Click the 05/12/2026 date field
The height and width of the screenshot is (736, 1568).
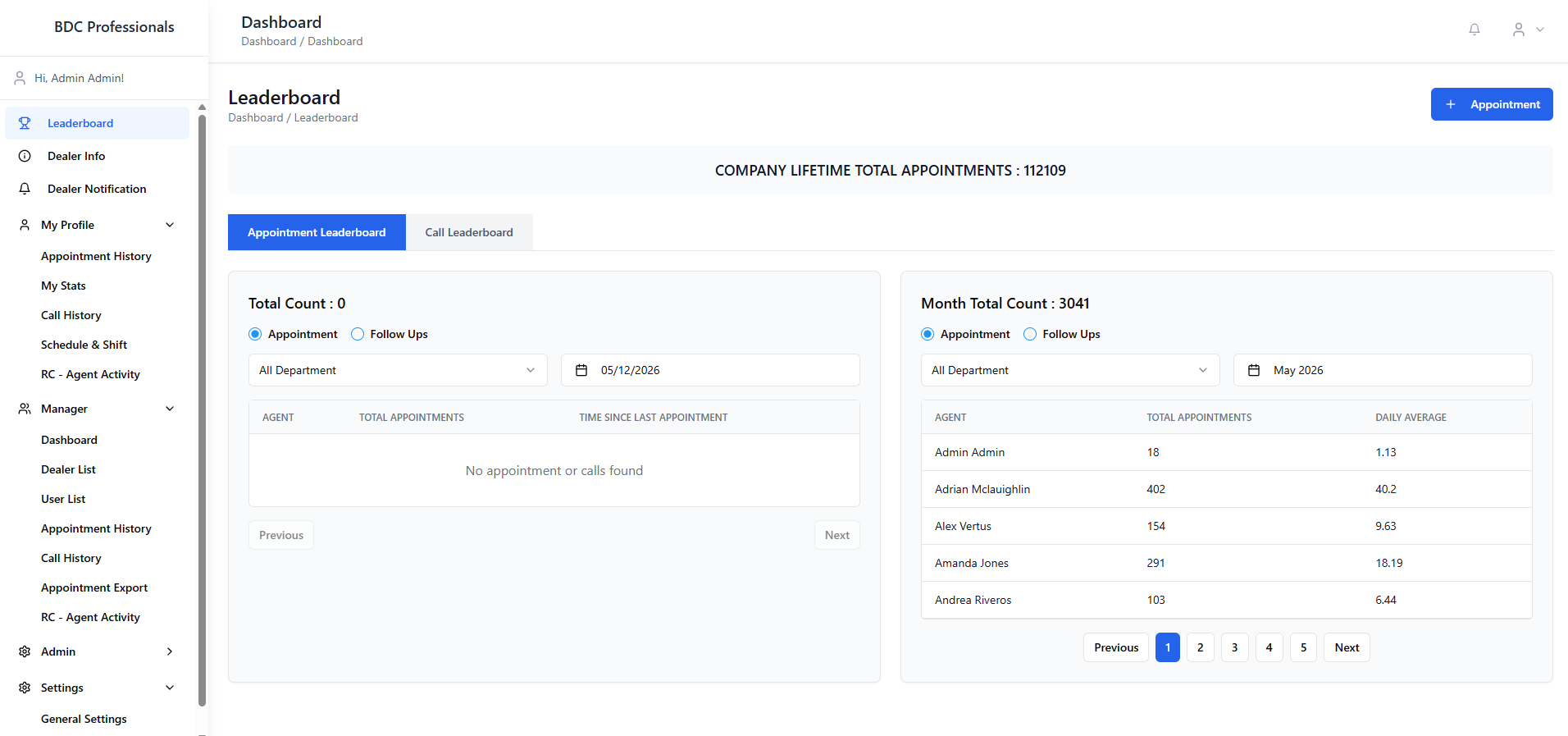pyautogui.click(x=710, y=370)
